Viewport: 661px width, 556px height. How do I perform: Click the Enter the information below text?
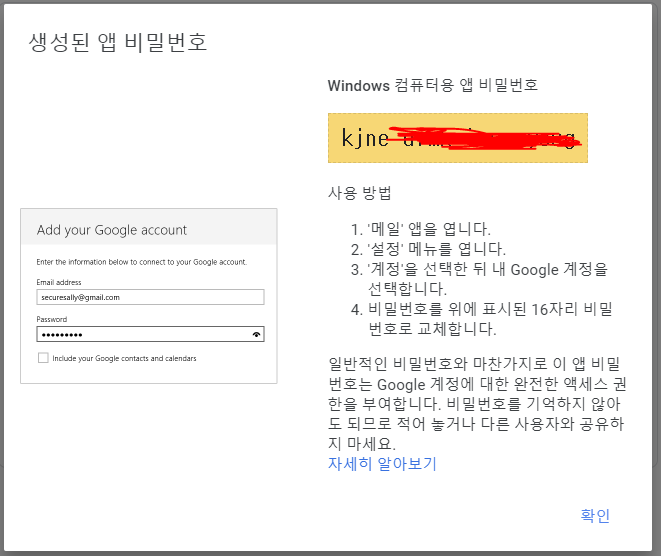point(142,262)
